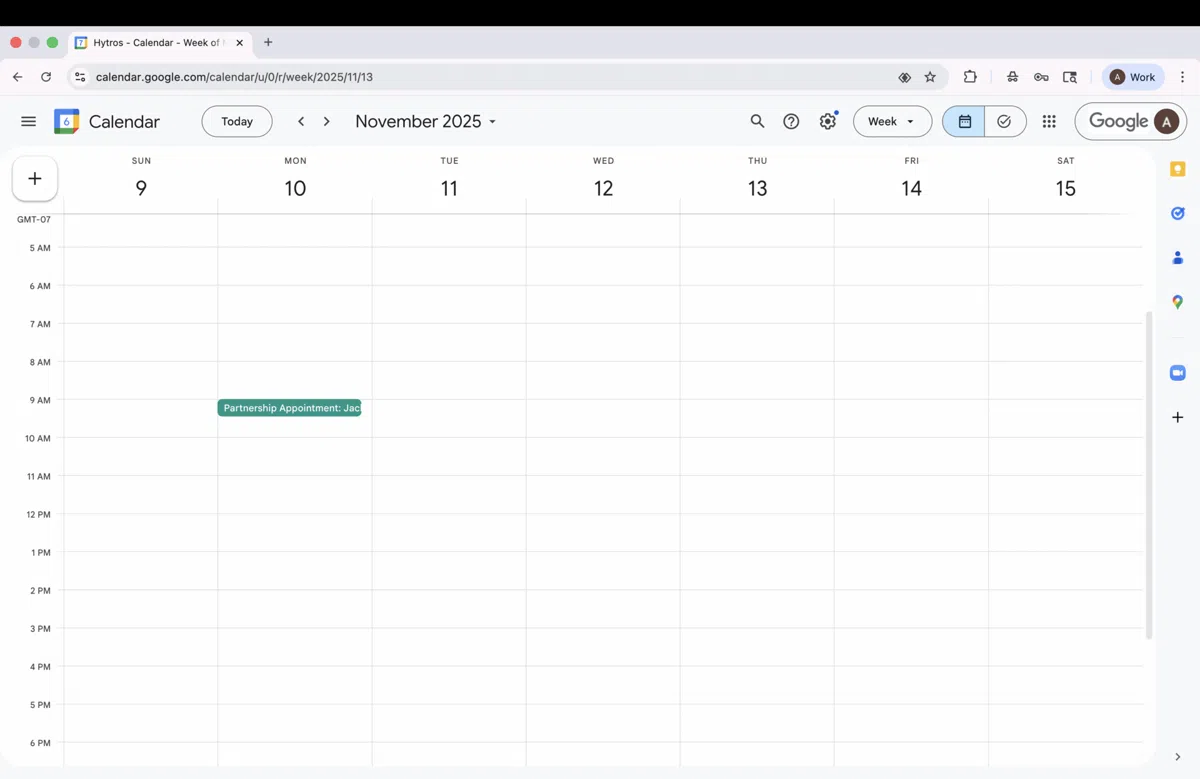
Task: Open the Settings gear menu
Action: click(827, 121)
